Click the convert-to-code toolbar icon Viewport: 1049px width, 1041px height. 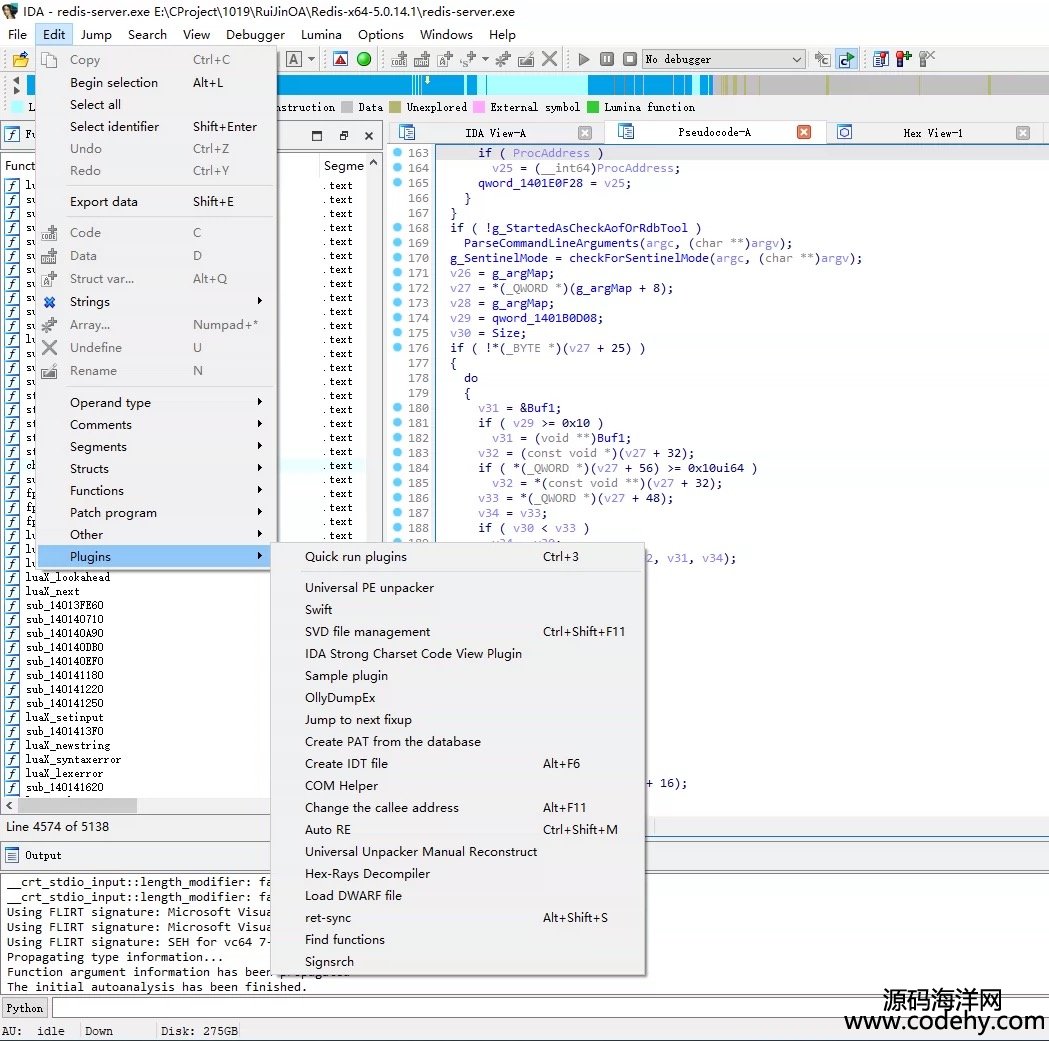point(399,59)
